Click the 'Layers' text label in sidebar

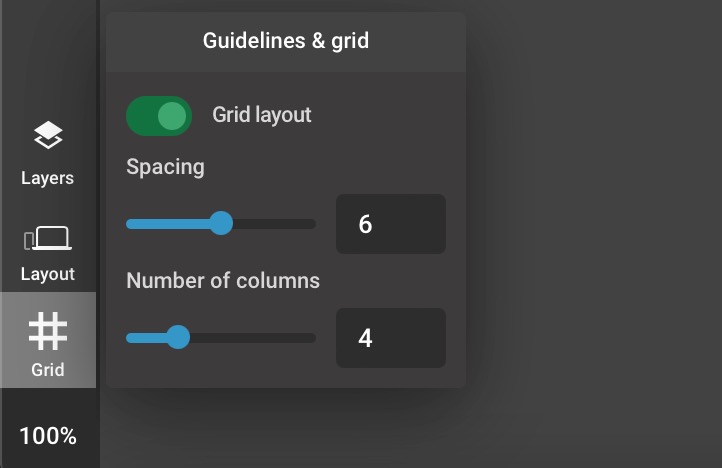pos(47,178)
